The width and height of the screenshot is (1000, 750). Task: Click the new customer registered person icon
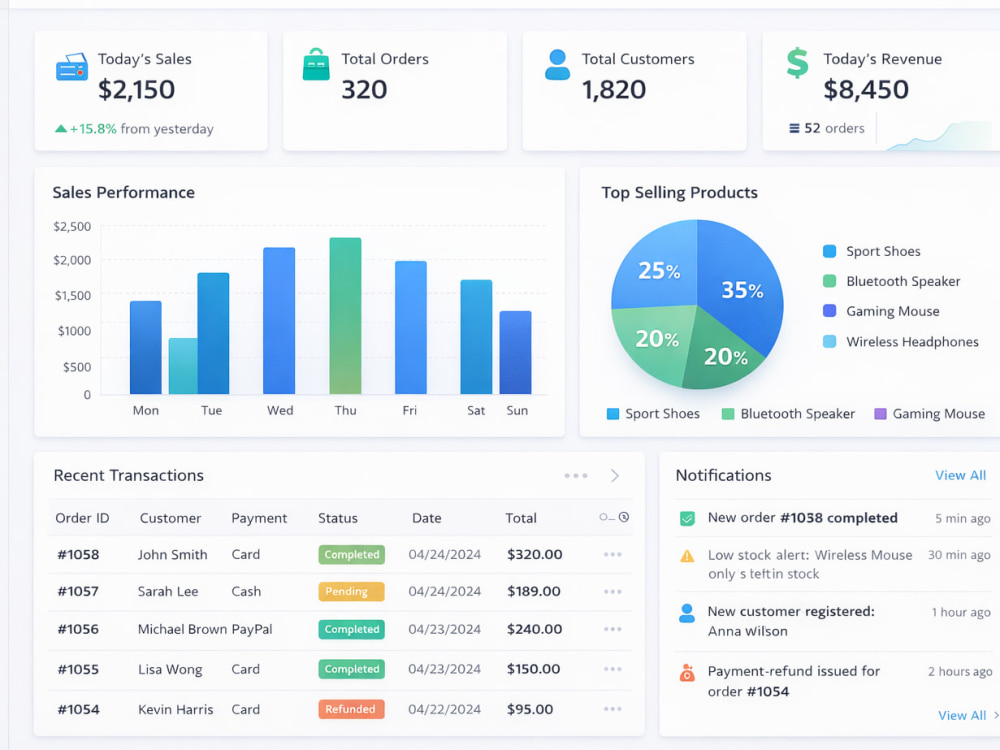click(687, 614)
